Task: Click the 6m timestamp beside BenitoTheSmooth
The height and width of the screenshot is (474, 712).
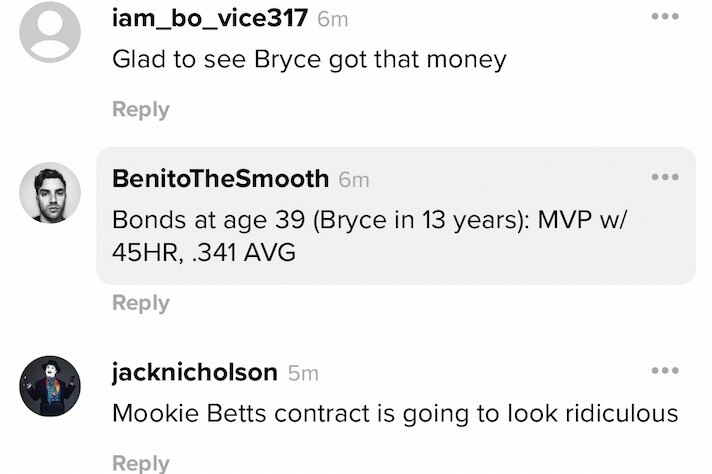Action: click(x=354, y=180)
